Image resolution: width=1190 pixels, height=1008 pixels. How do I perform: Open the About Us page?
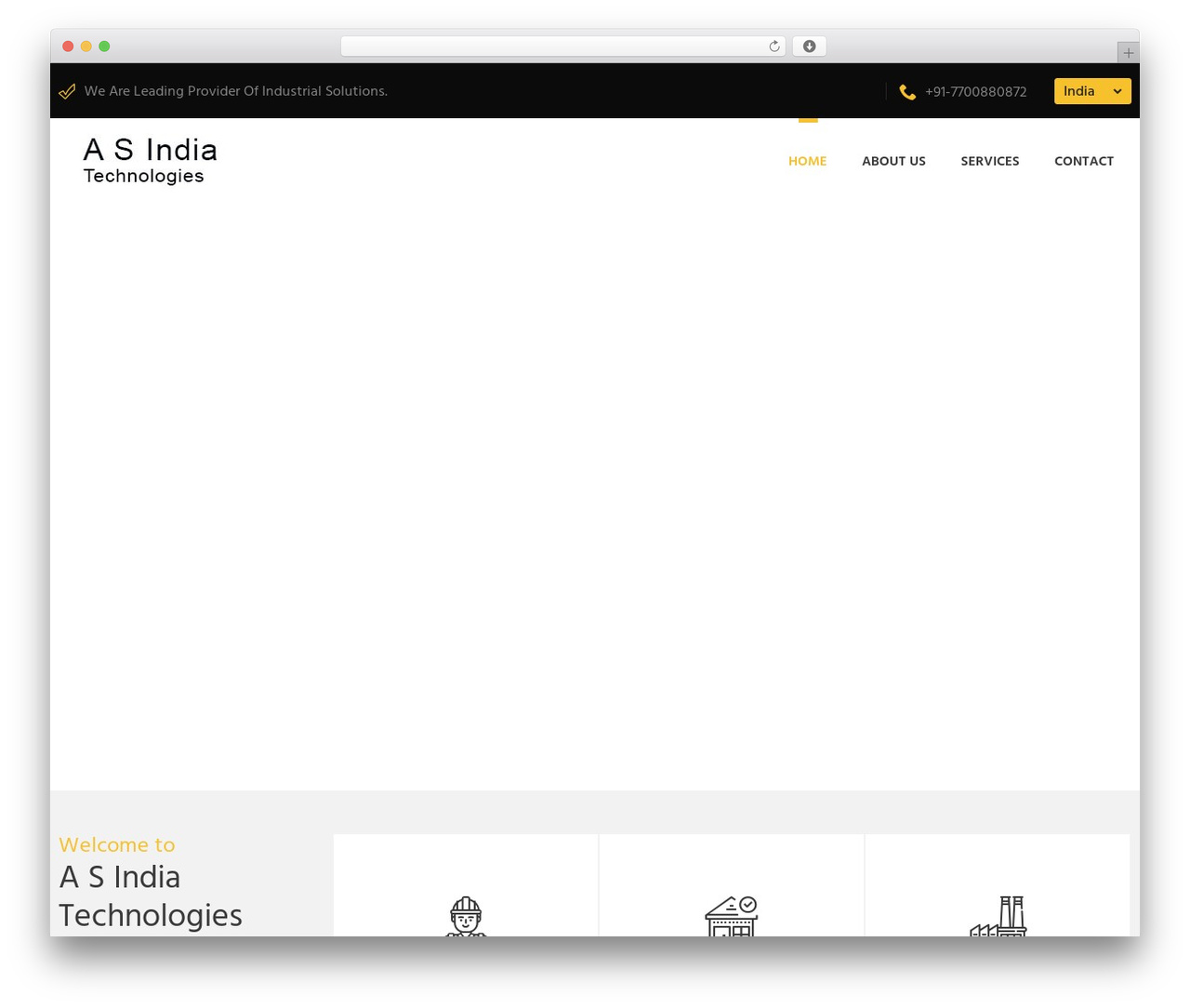point(893,161)
